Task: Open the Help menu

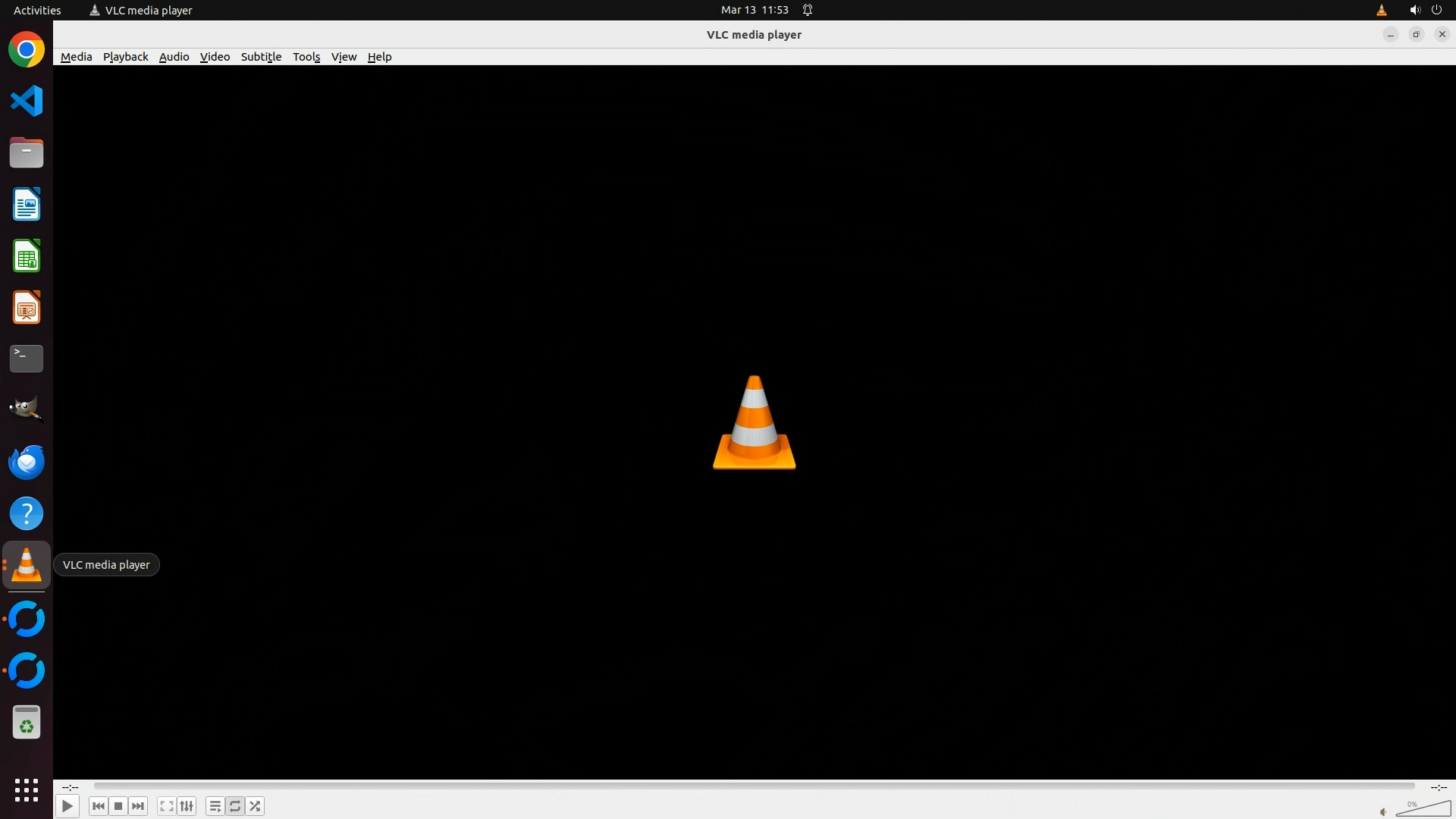Action: click(379, 57)
